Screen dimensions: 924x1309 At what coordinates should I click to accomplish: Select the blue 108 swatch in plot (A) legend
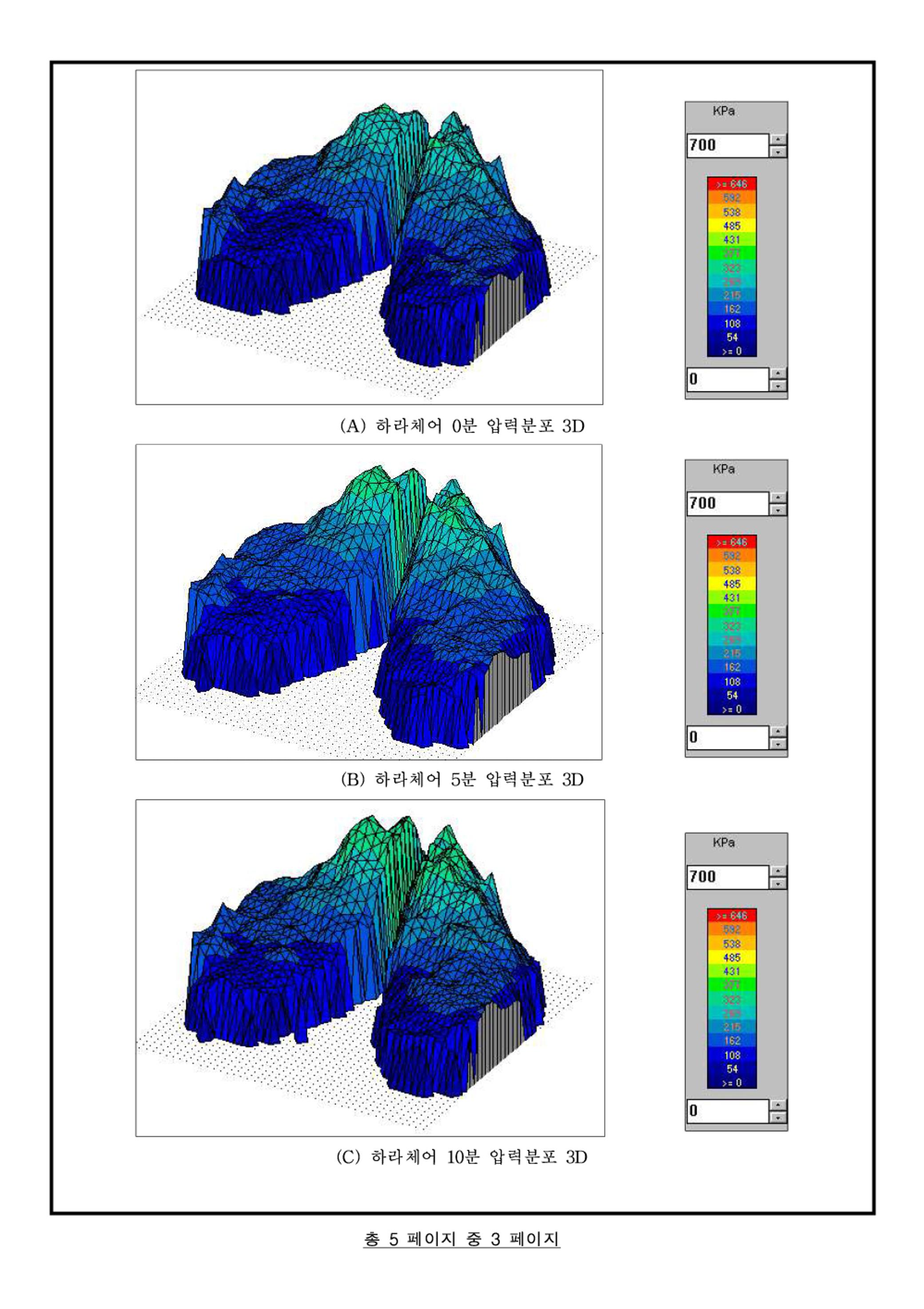[732, 323]
